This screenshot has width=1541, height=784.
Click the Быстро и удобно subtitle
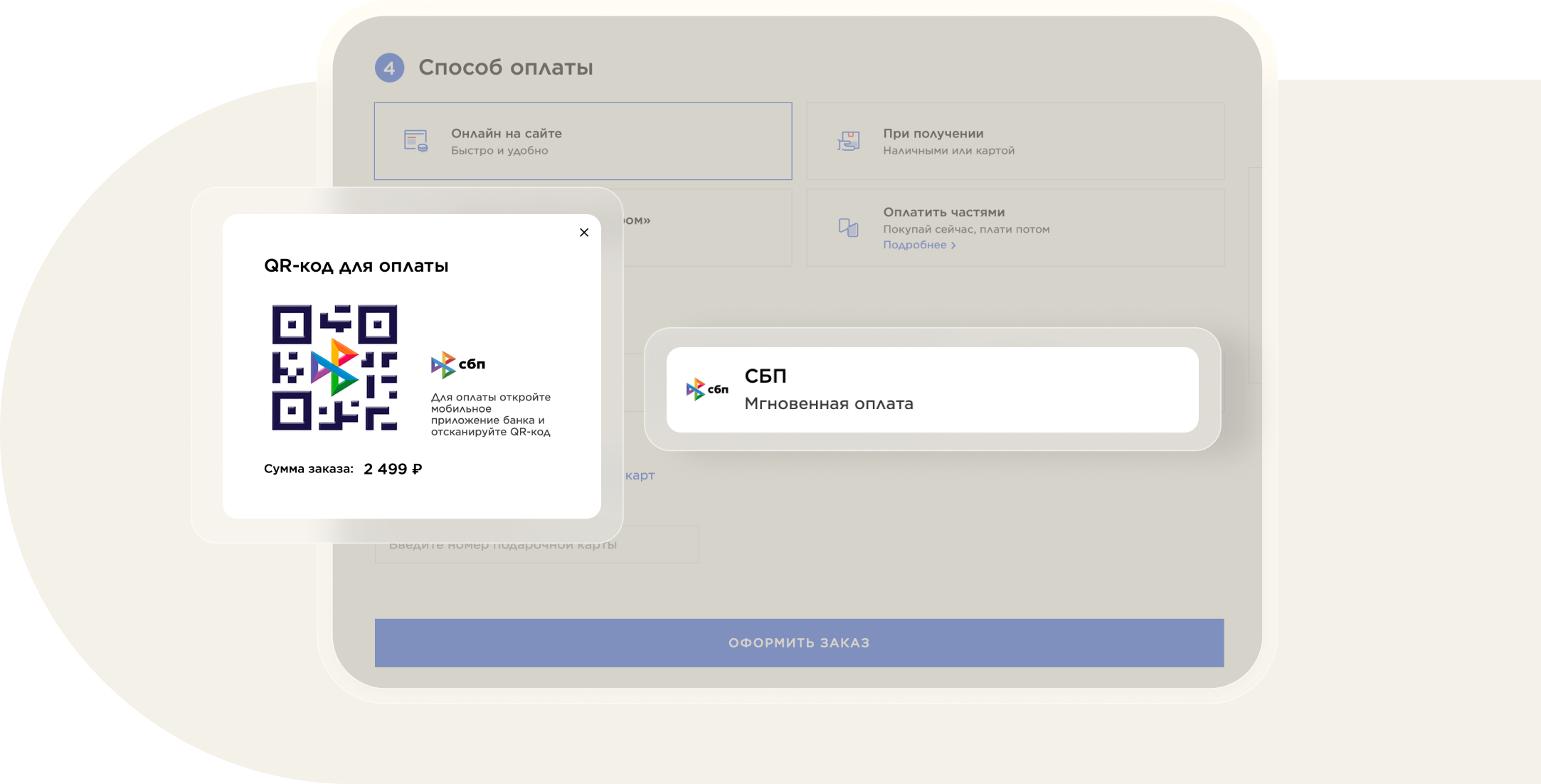click(x=499, y=151)
